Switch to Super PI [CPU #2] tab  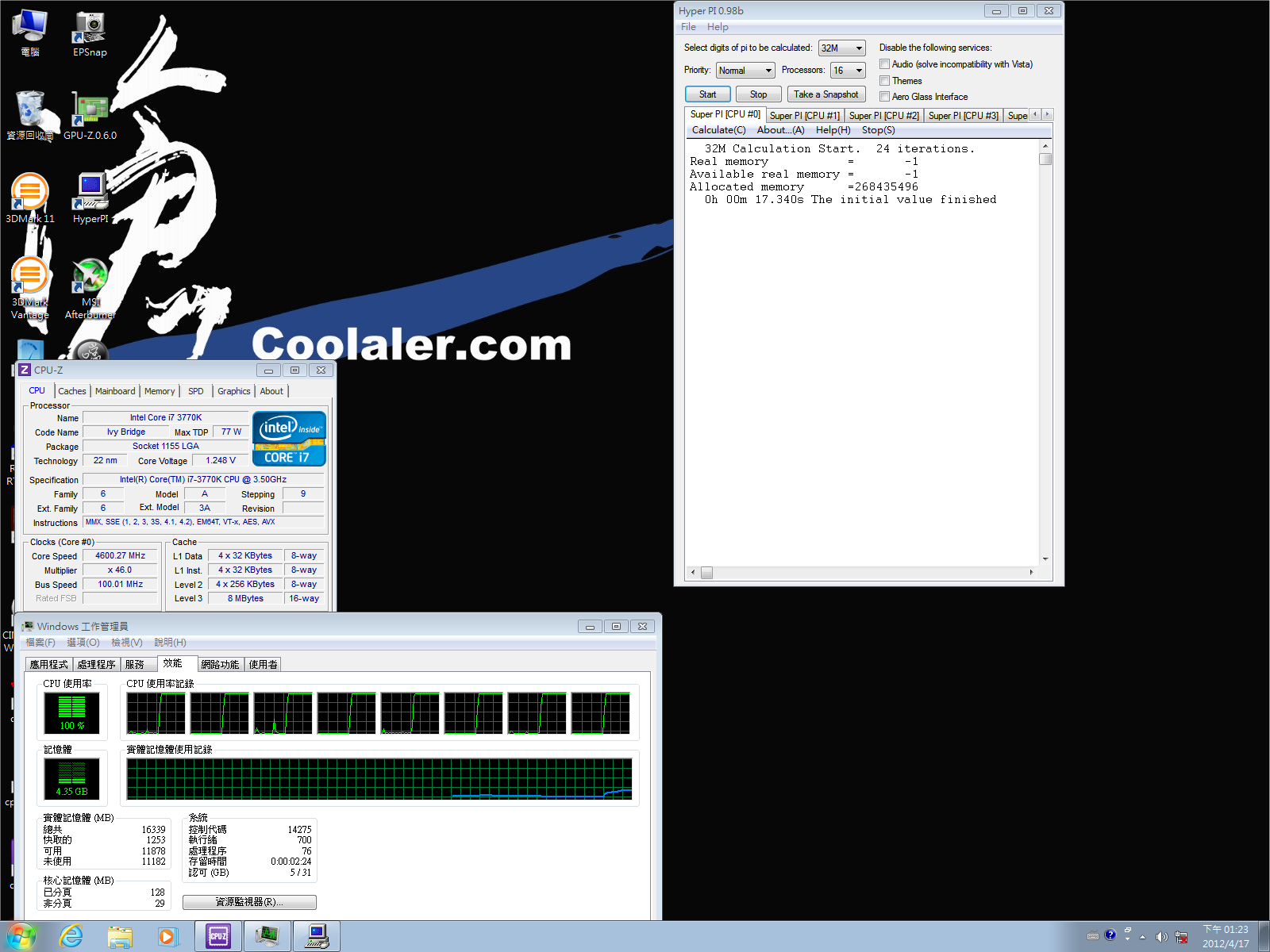(884, 116)
